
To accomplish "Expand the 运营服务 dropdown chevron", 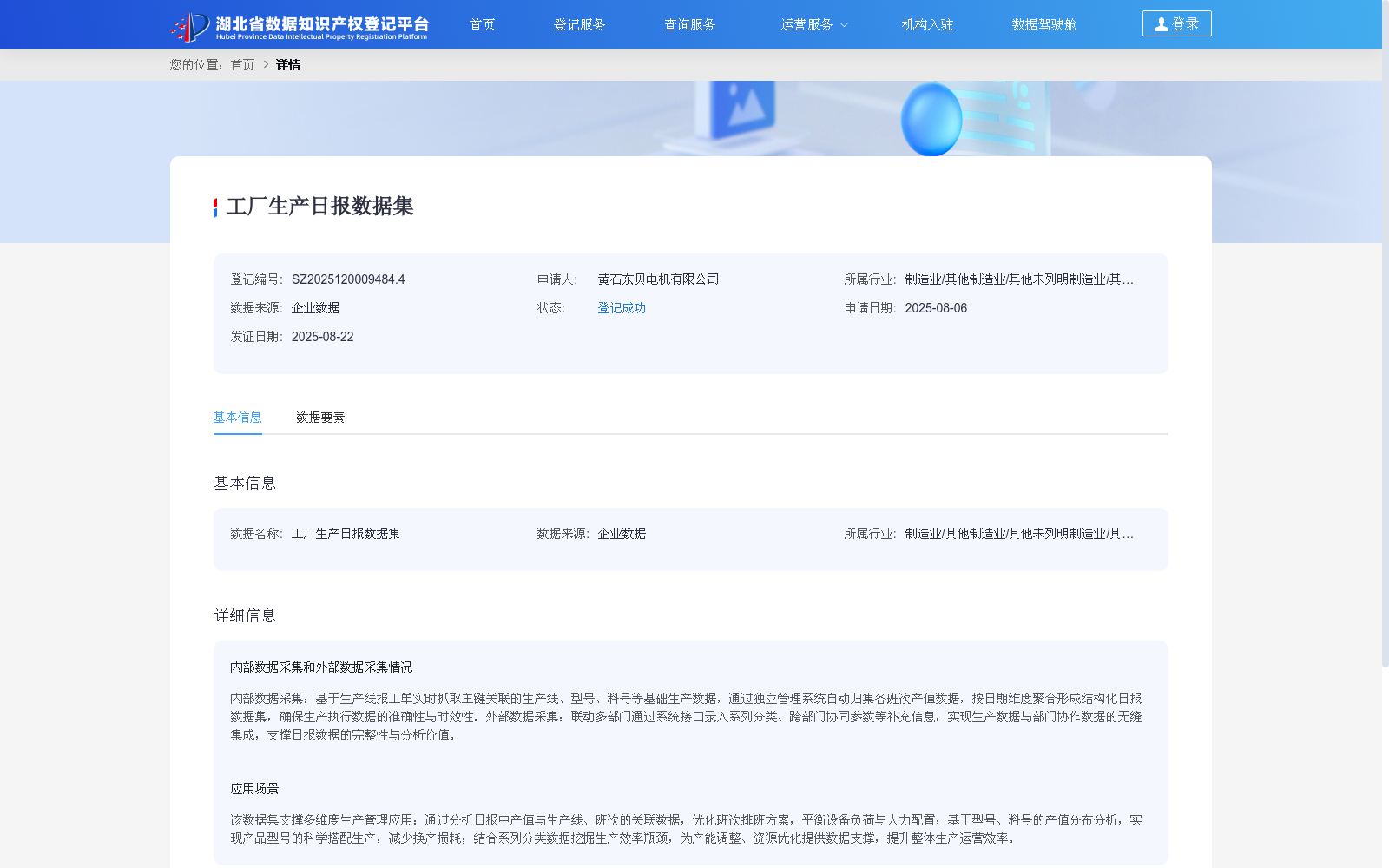I will pos(844,25).
